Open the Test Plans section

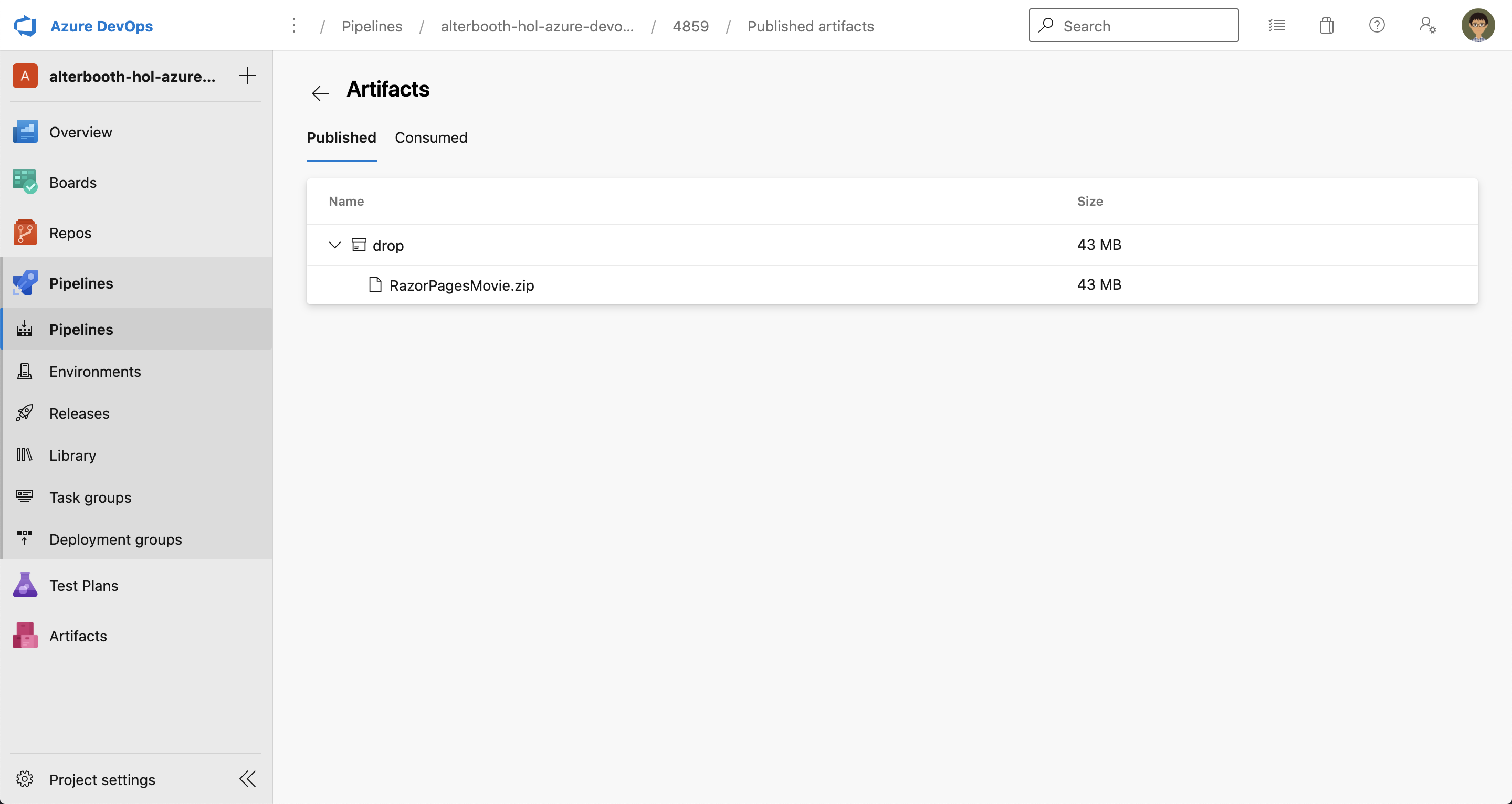84,585
